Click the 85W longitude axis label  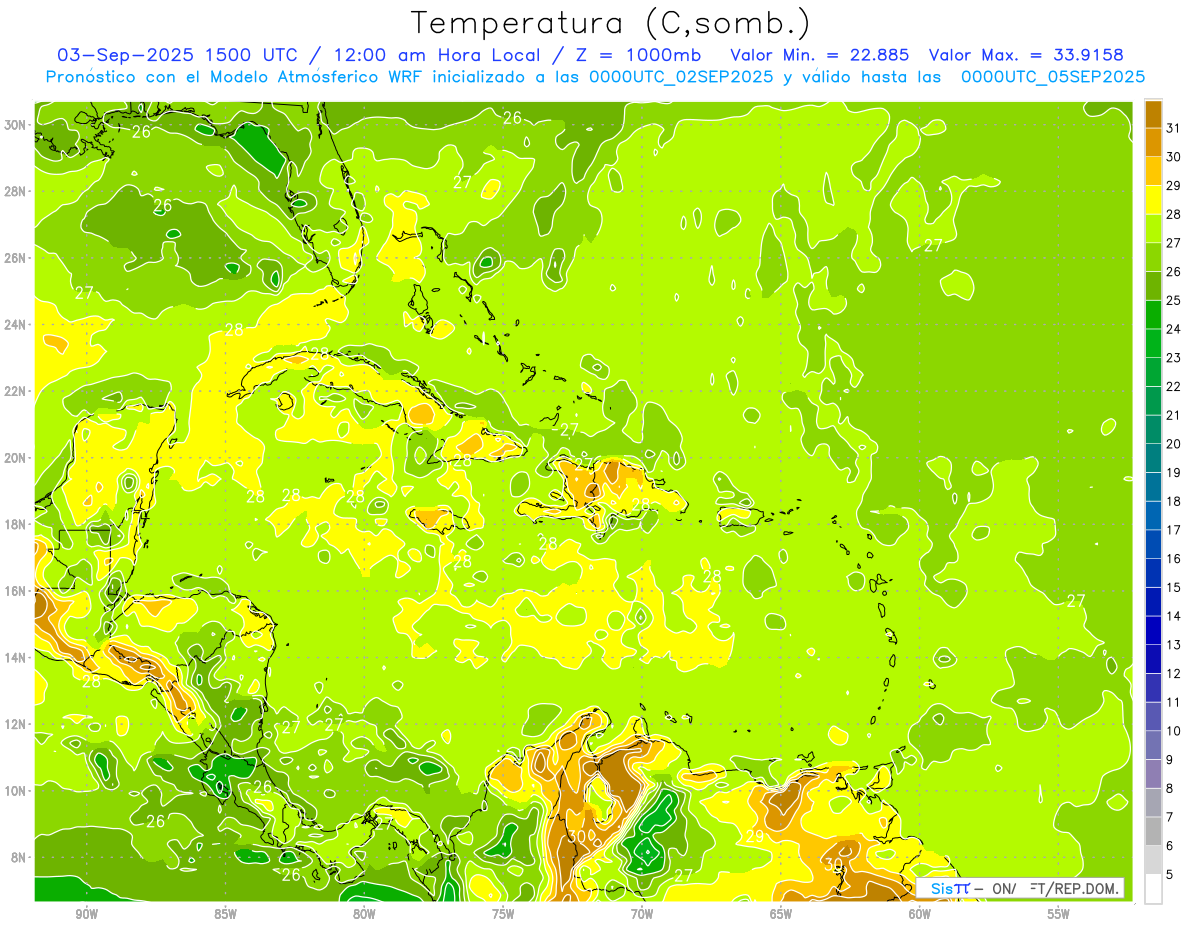[x=225, y=914]
